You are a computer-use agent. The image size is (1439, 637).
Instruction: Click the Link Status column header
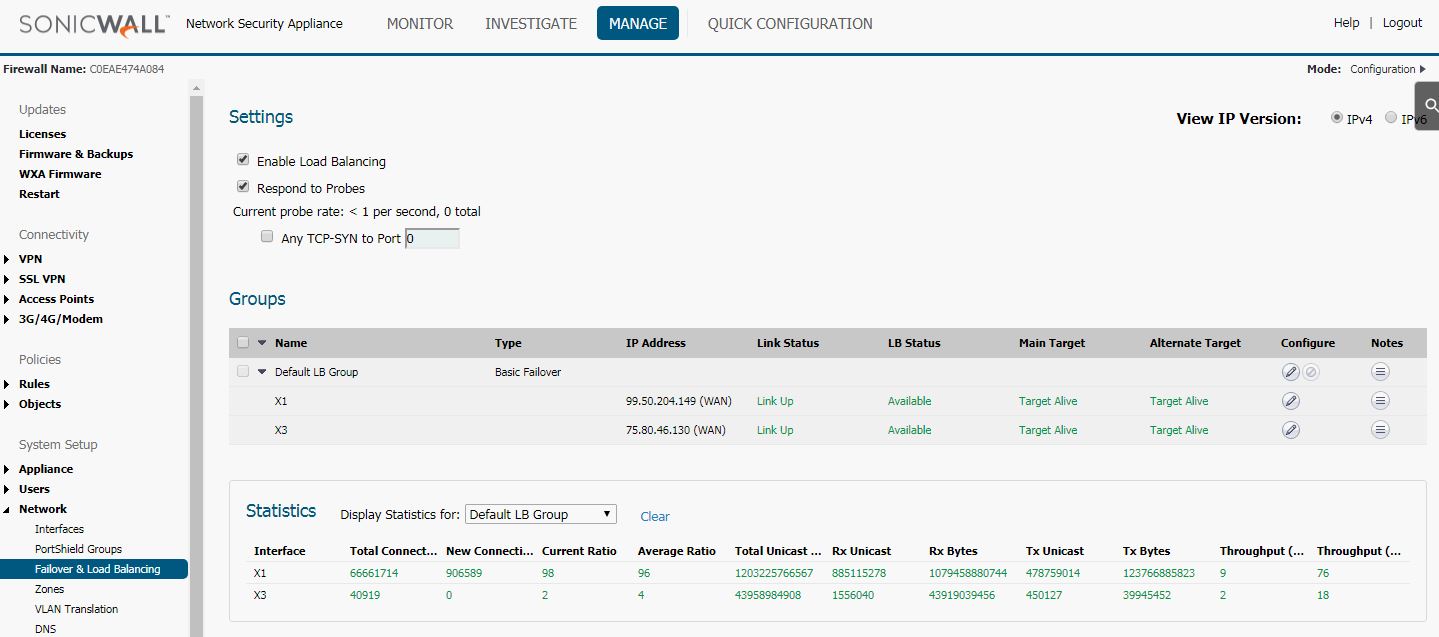point(788,343)
